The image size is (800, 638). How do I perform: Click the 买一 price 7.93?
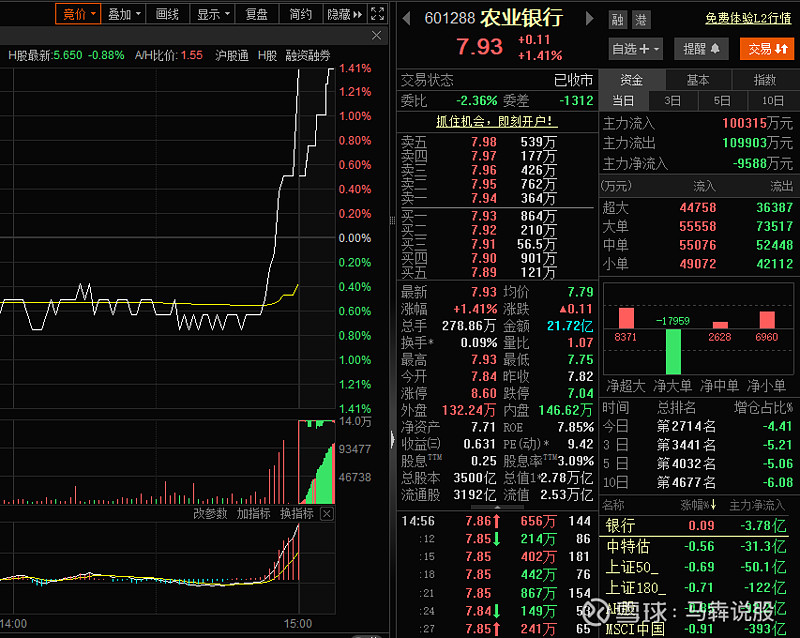pyautogui.click(x=484, y=216)
